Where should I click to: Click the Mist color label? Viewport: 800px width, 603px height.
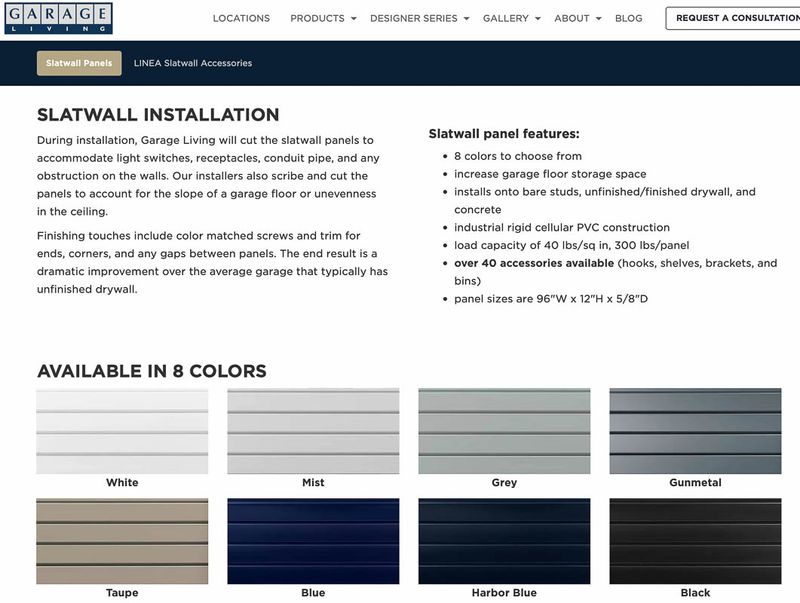point(313,483)
